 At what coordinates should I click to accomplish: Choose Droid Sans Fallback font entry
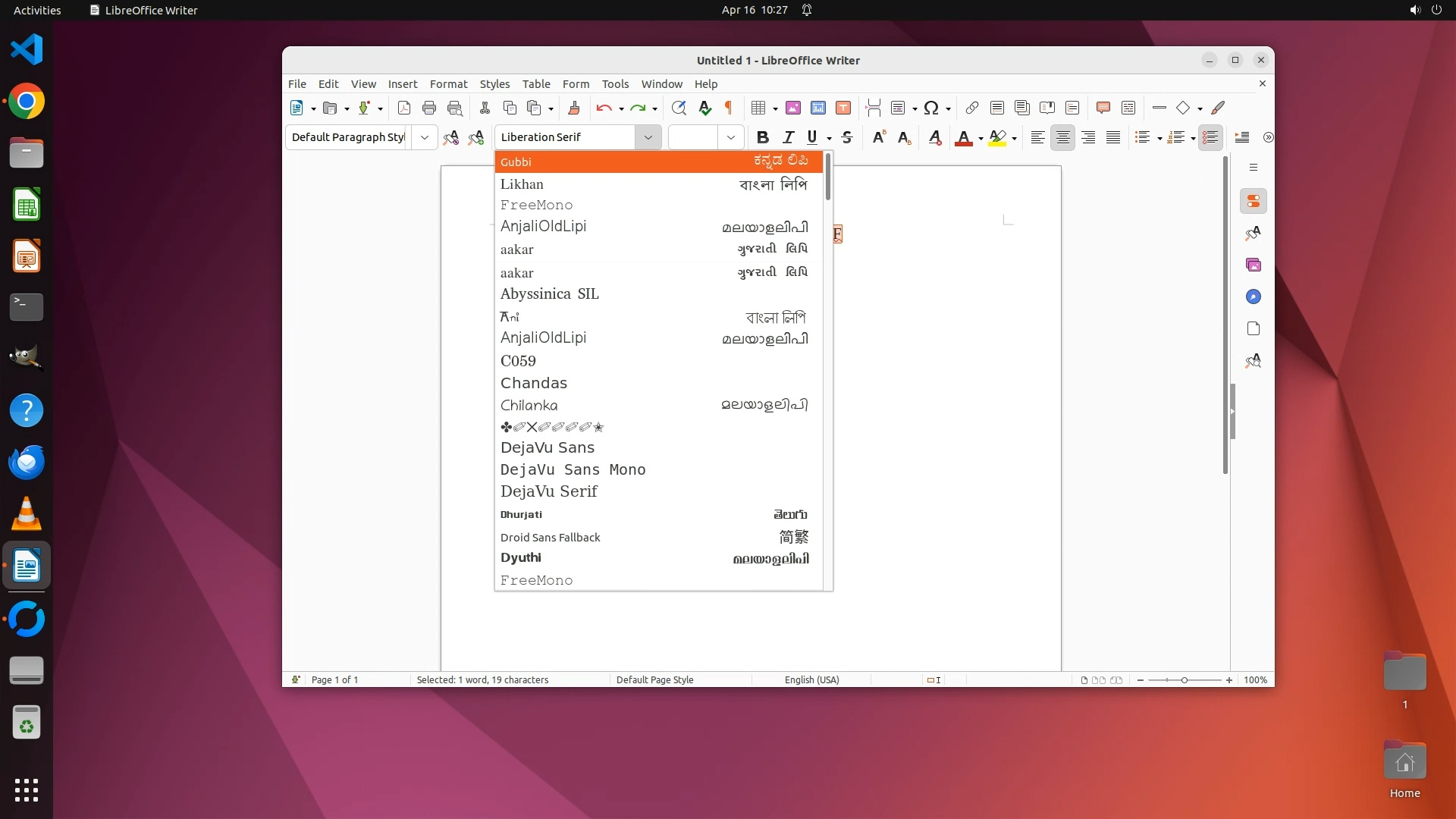551,537
